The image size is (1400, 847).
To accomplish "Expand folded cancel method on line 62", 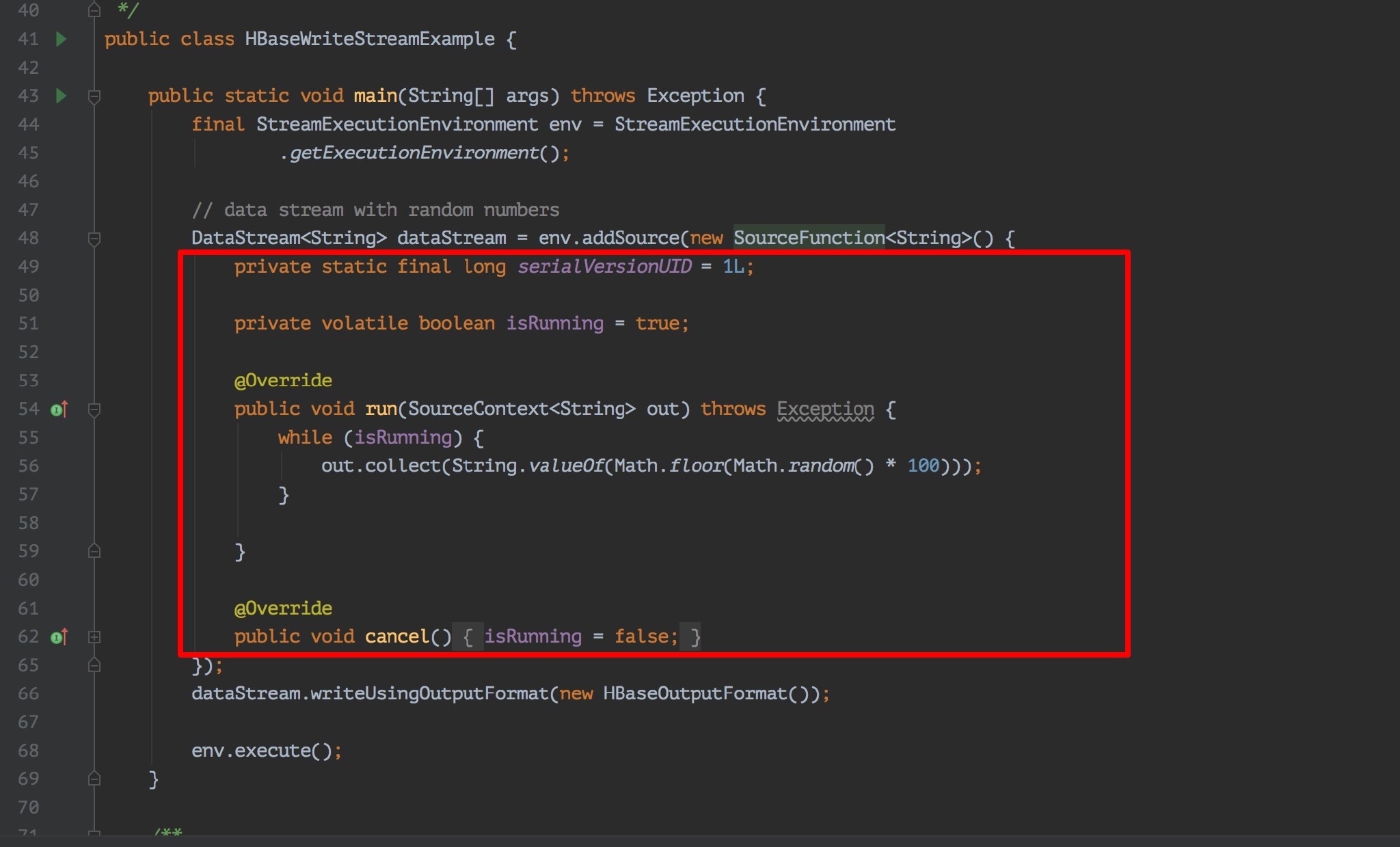I will [x=94, y=637].
